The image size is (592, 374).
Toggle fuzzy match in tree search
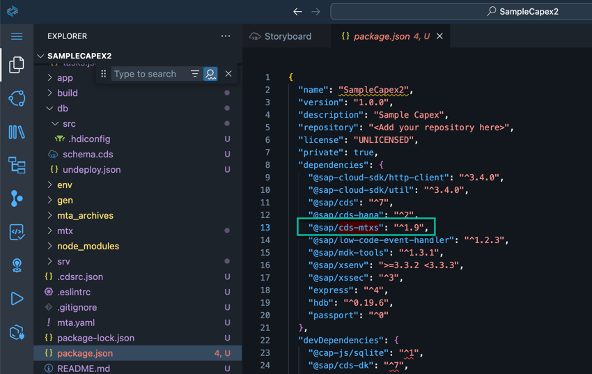pos(210,74)
